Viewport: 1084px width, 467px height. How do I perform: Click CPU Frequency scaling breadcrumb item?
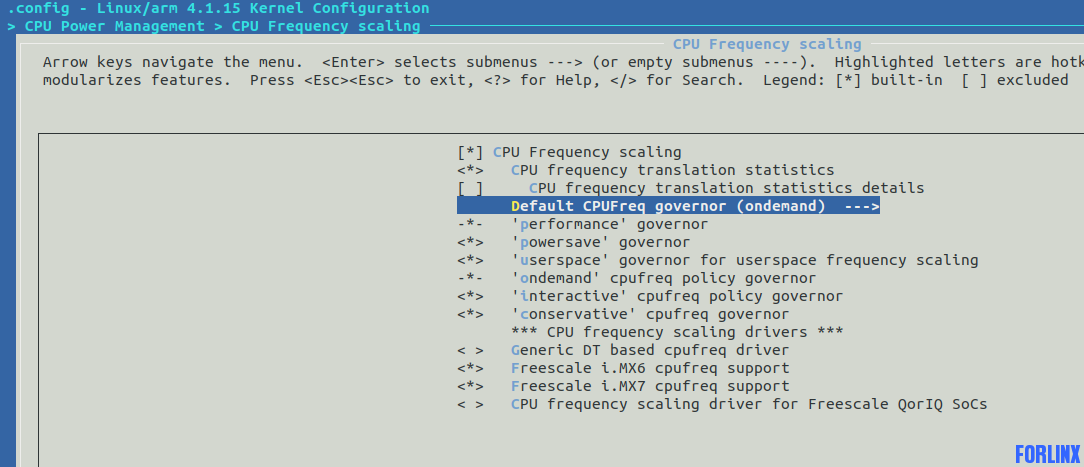pyautogui.click(x=326, y=26)
